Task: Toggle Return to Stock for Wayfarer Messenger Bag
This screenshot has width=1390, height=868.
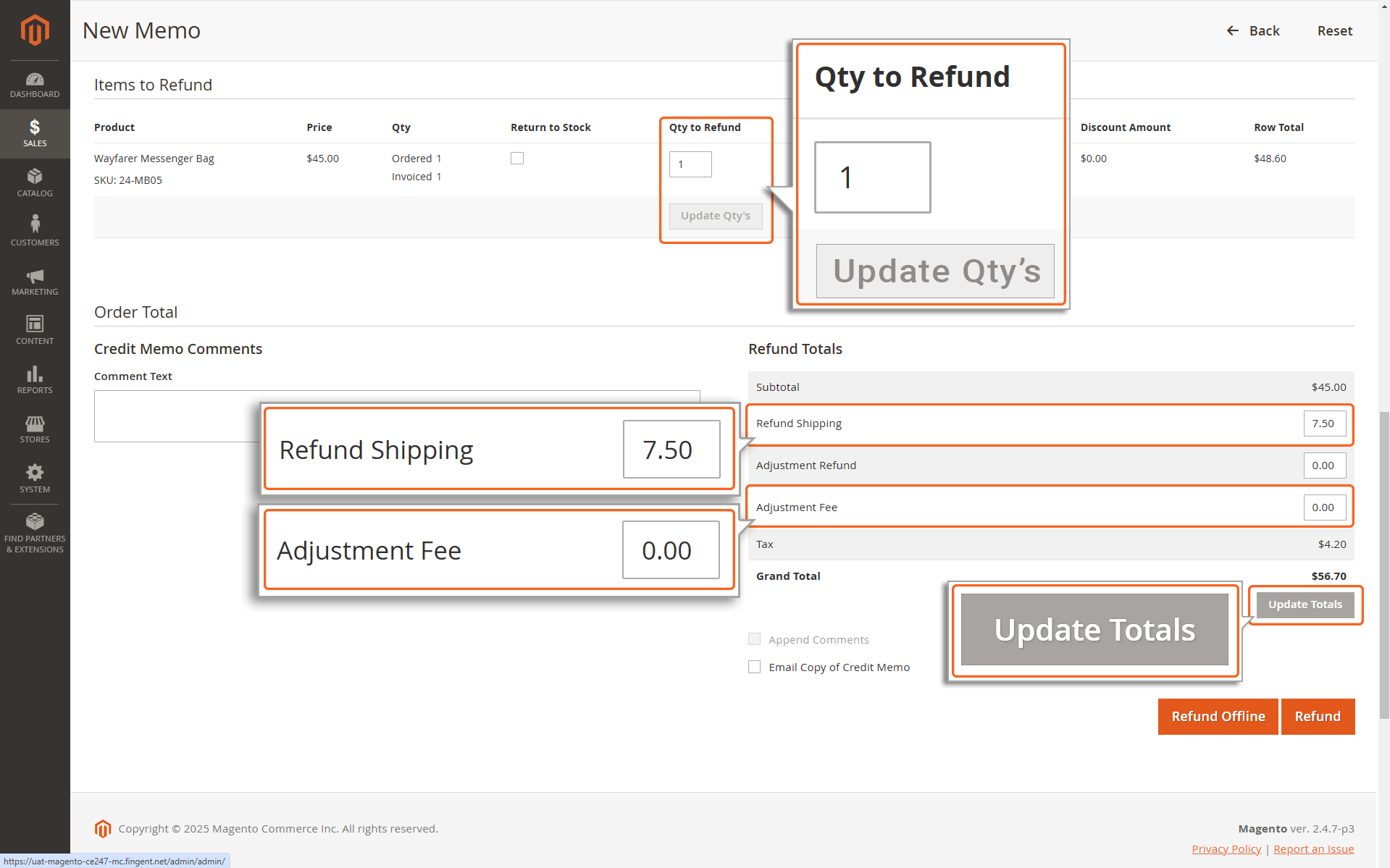Action: (517, 159)
